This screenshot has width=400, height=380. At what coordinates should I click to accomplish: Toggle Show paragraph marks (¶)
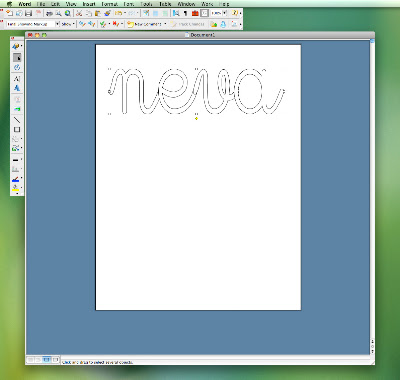pyautogui.click(x=186, y=13)
